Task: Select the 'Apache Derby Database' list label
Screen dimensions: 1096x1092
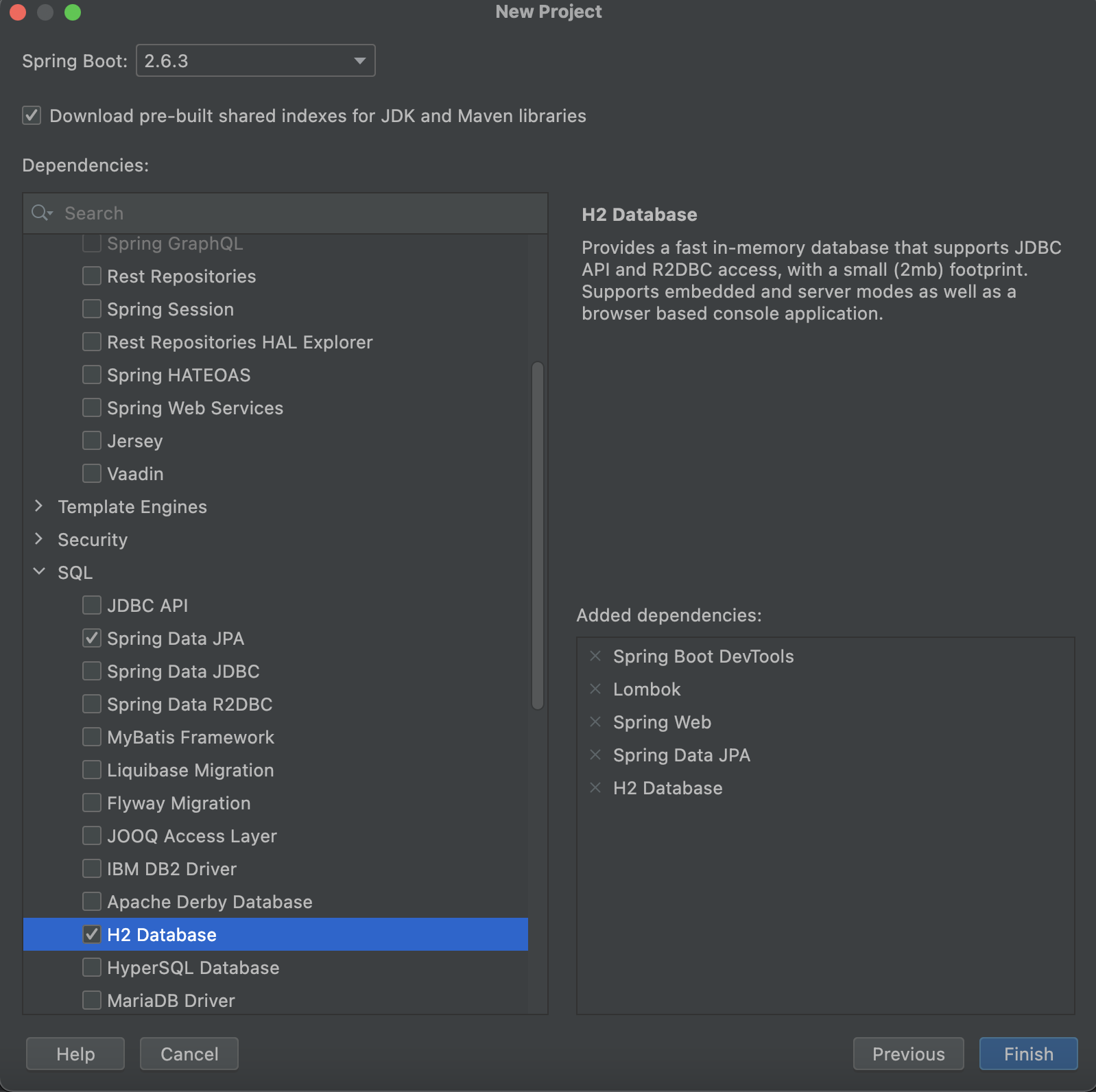Action: click(x=210, y=902)
